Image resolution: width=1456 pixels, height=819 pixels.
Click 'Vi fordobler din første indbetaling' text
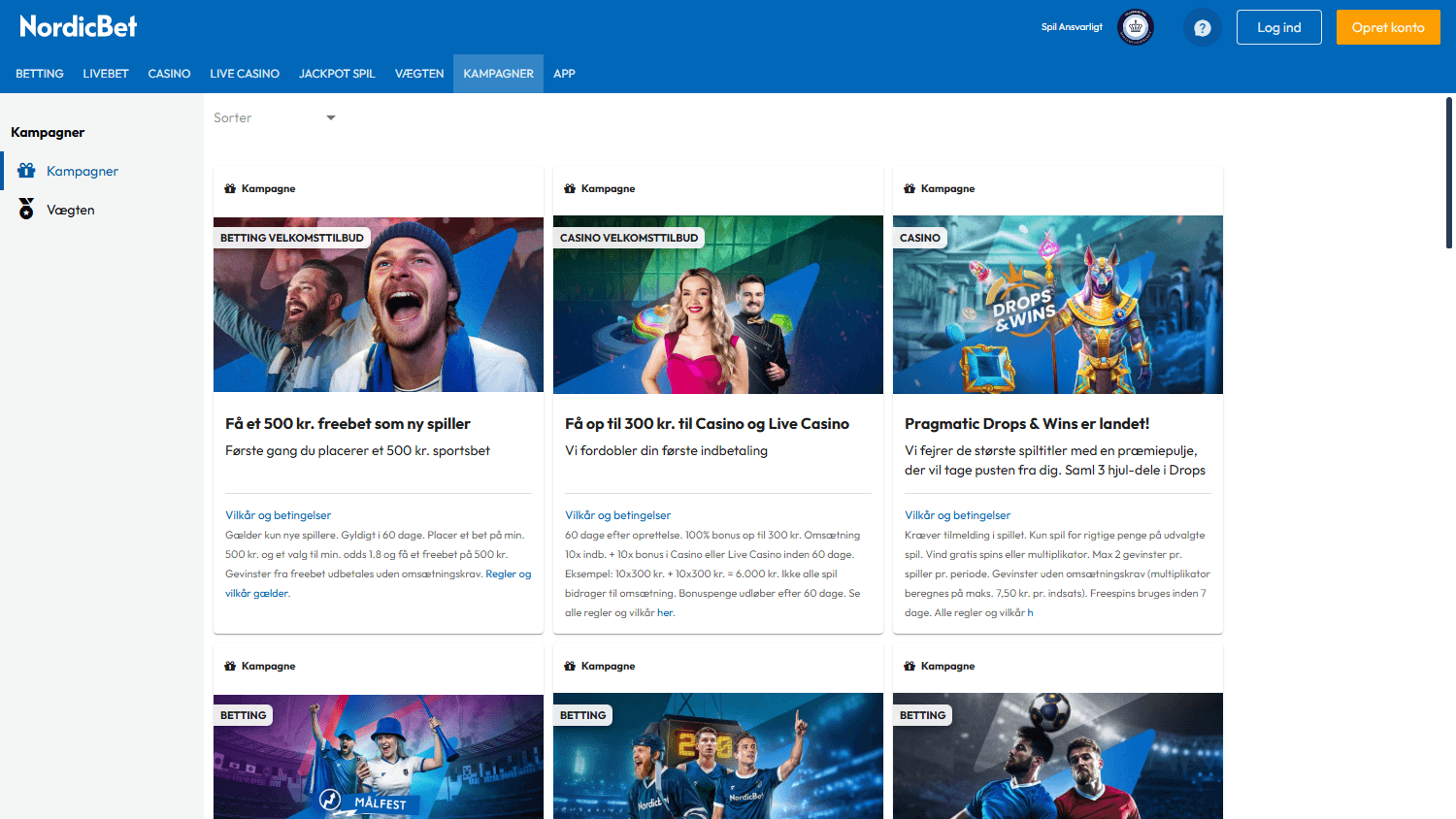pyautogui.click(x=666, y=450)
